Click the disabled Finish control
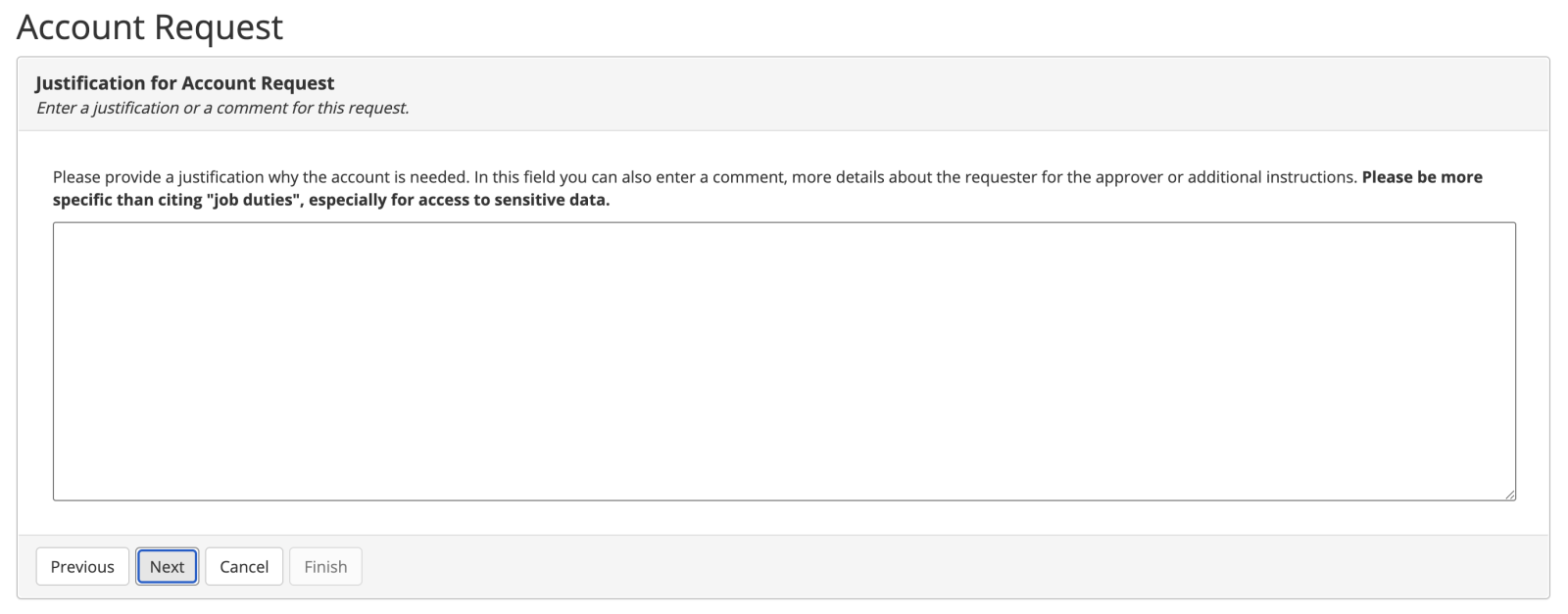Viewport: 1568px width, 614px height. point(325,566)
